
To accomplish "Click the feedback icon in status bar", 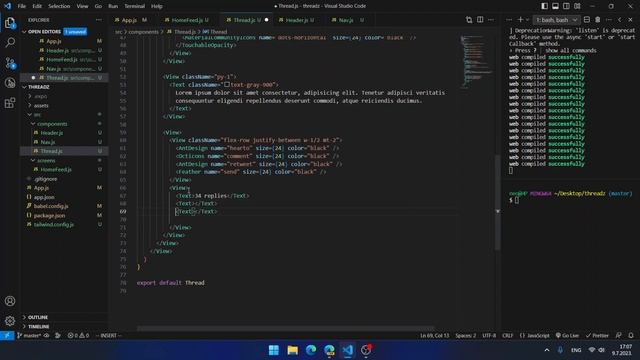I will [619, 336].
